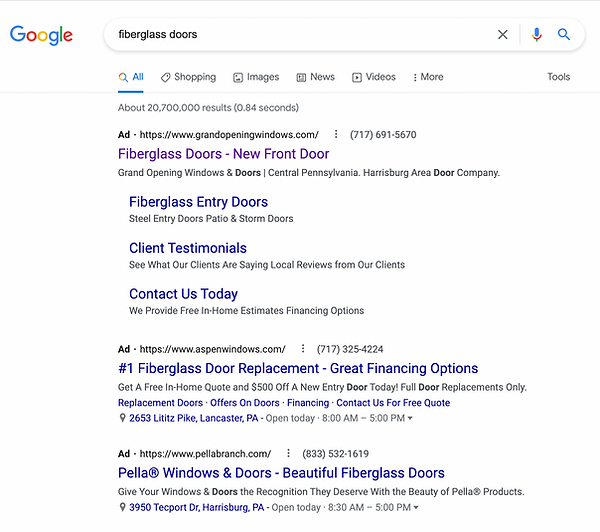This screenshot has width=600, height=532.
Task: Follow the Financing sitelink
Action: [x=308, y=403]
